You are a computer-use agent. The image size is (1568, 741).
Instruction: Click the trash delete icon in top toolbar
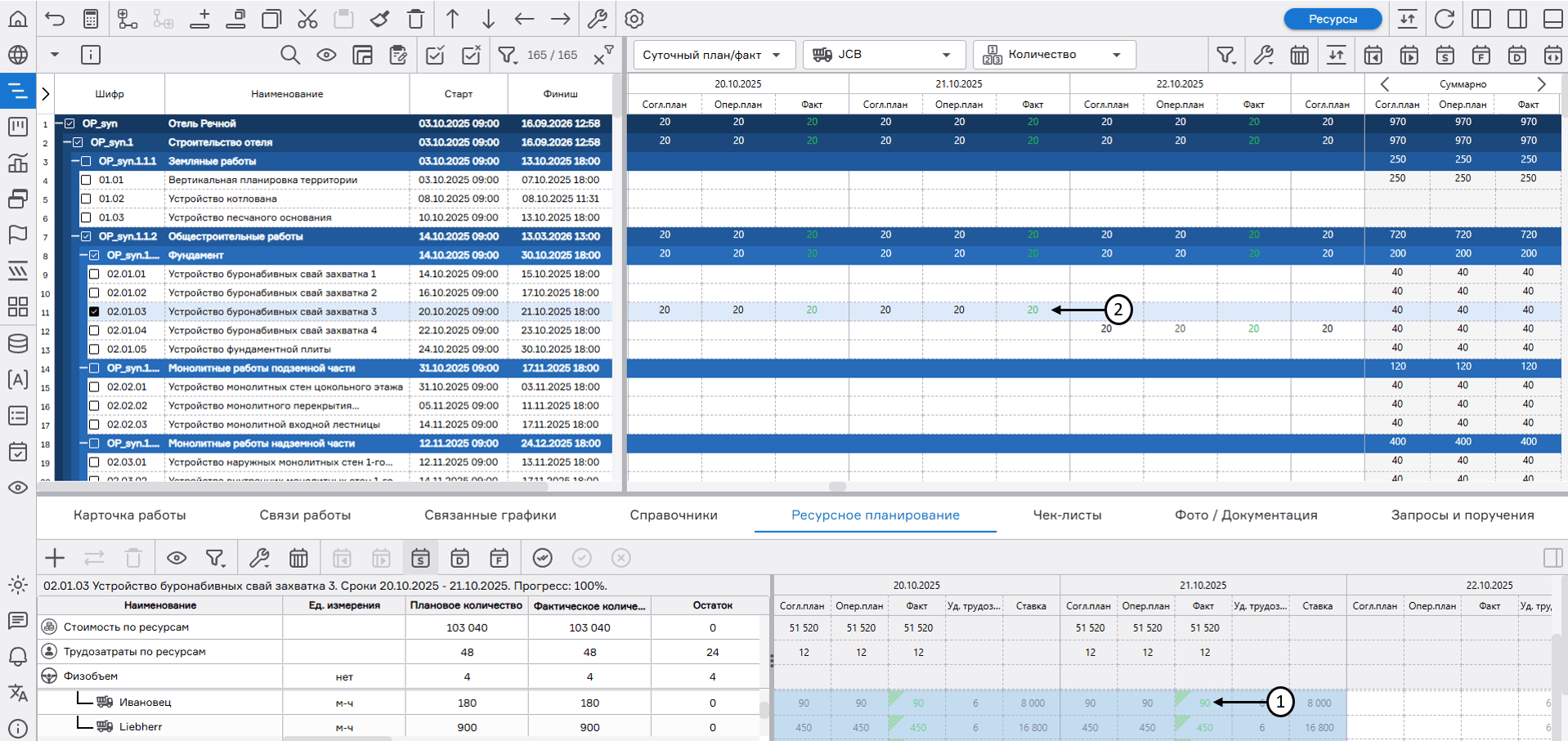(x=415, y=19)
